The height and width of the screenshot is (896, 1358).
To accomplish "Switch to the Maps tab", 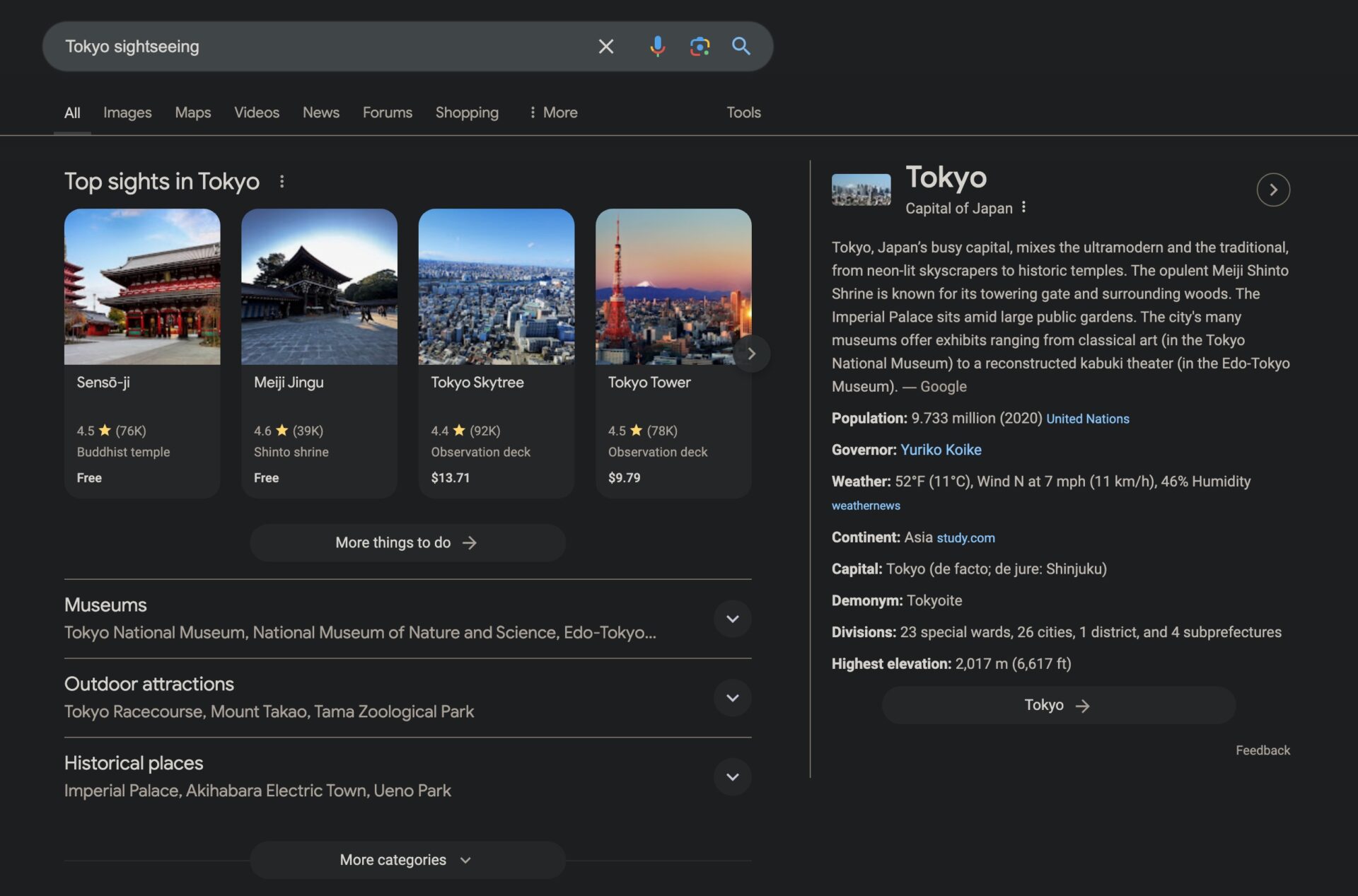I will pos(193,112).
